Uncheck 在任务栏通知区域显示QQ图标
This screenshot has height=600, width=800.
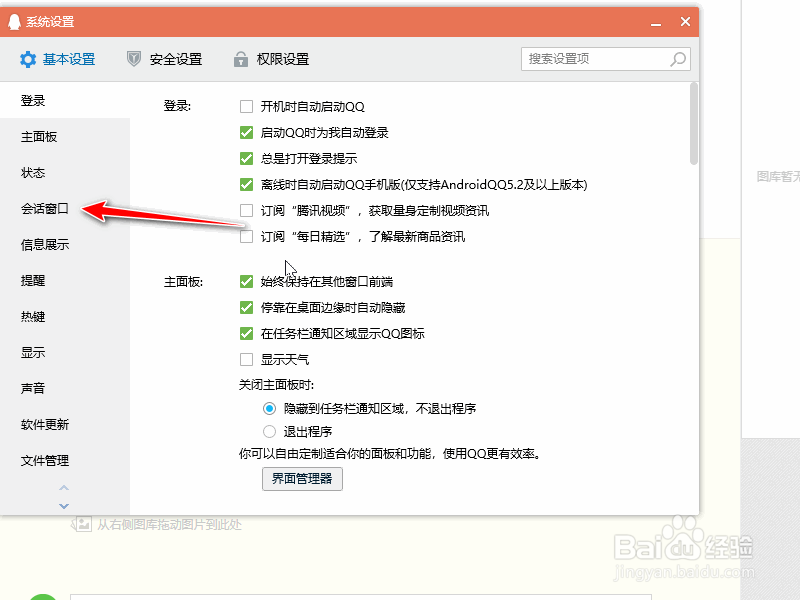[246, 334]
